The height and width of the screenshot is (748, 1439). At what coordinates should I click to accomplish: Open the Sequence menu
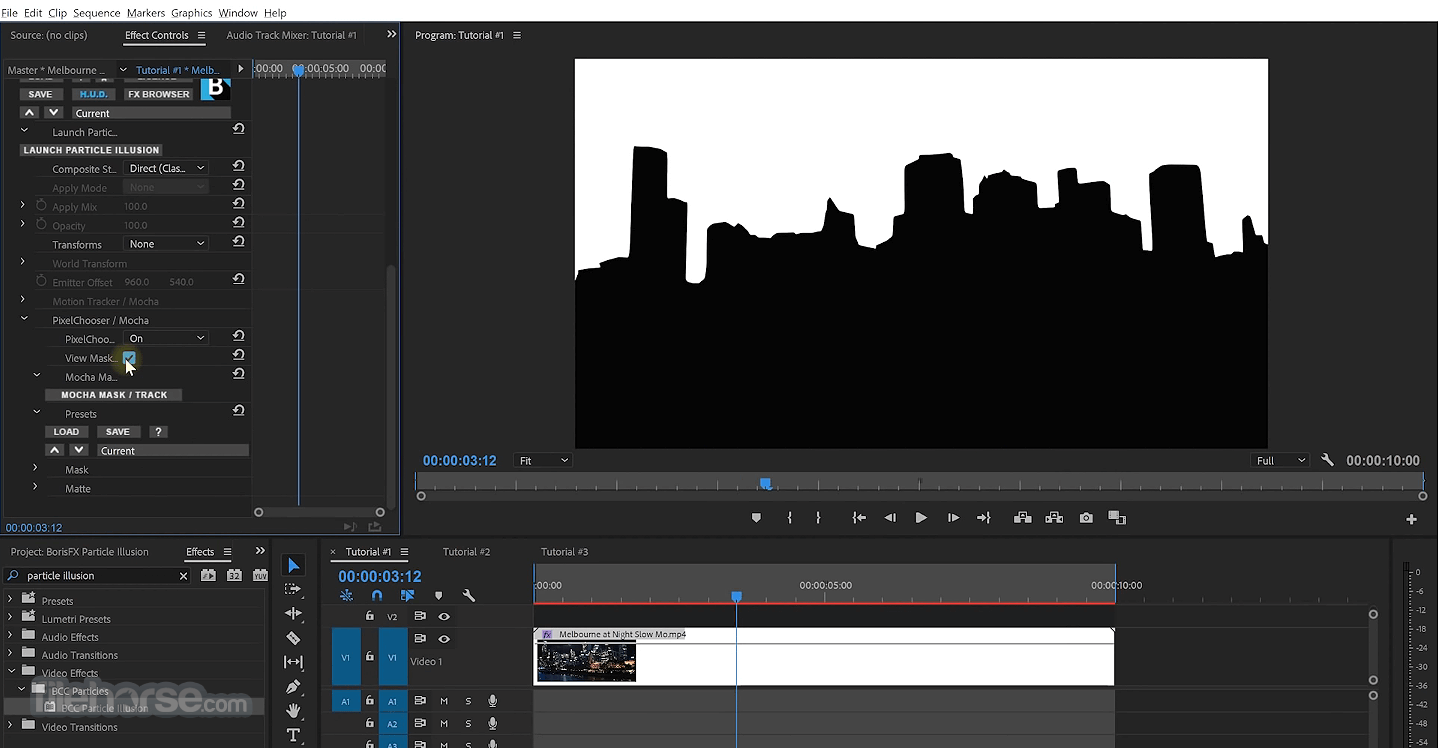coord(96,13)
